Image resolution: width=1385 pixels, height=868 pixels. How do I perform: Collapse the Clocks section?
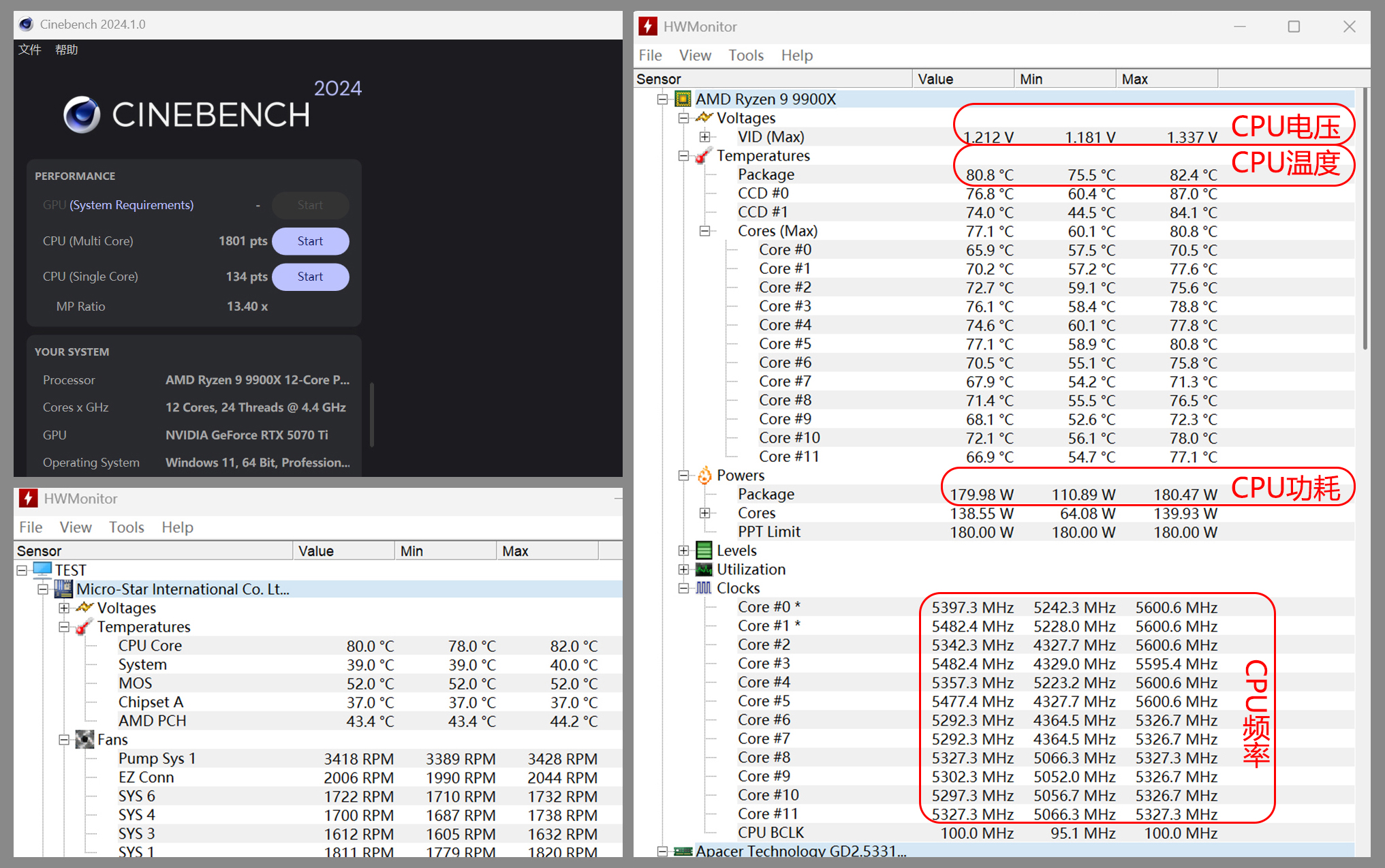(x=683, y=588)
